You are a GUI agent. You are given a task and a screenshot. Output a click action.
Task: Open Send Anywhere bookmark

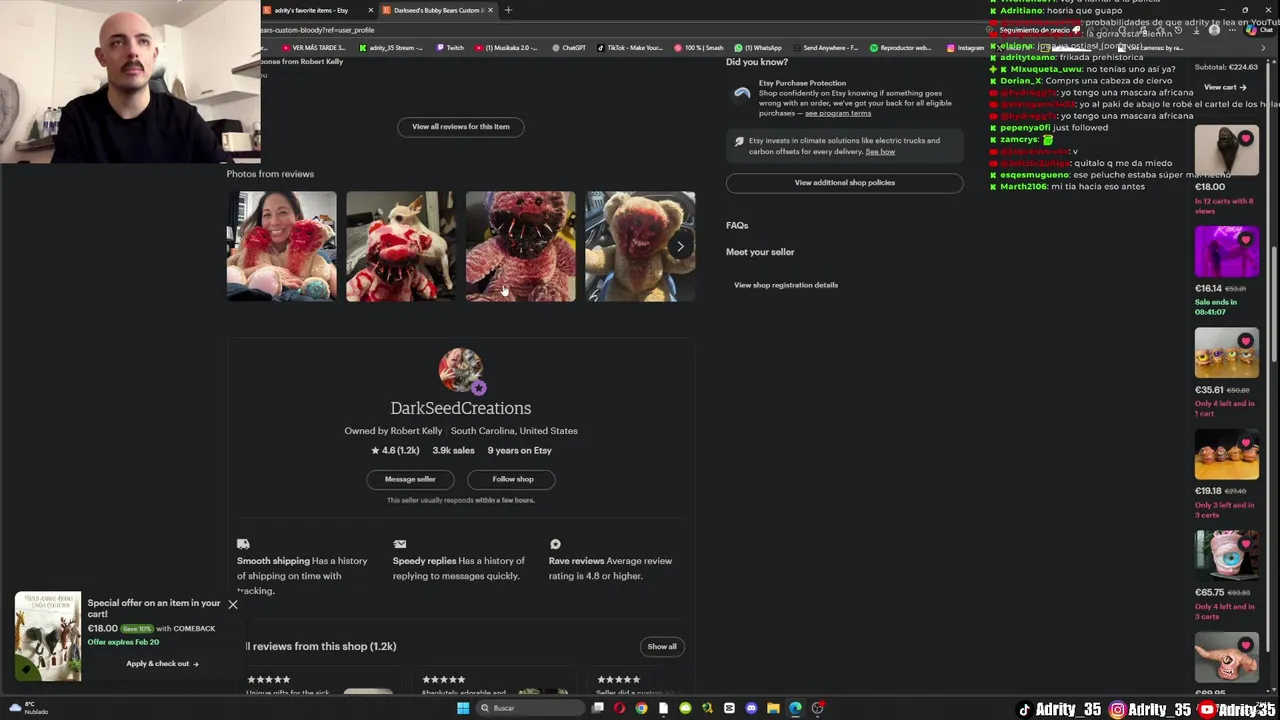tap(825, 47)
